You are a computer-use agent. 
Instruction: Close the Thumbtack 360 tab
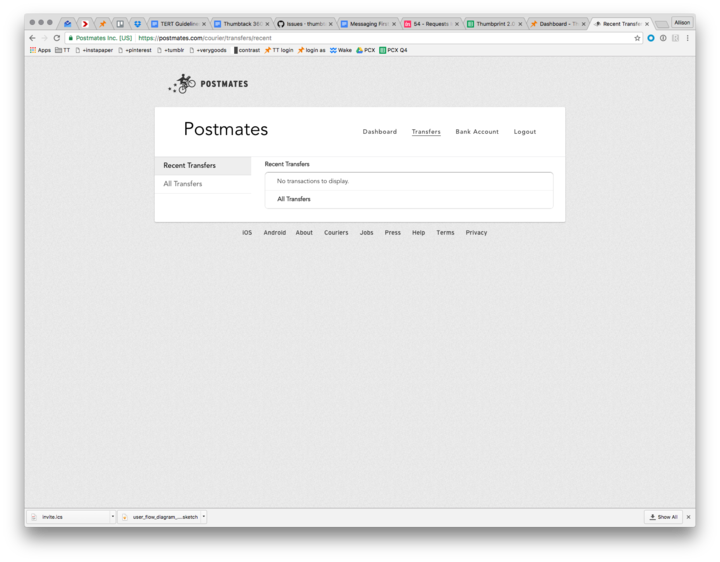267,24
